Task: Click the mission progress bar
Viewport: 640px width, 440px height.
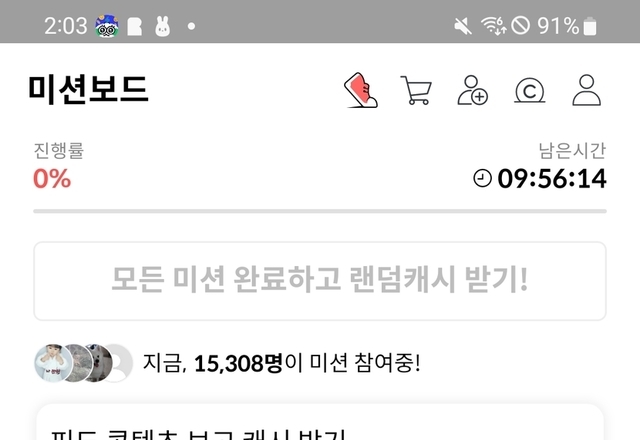Action: 320,211
